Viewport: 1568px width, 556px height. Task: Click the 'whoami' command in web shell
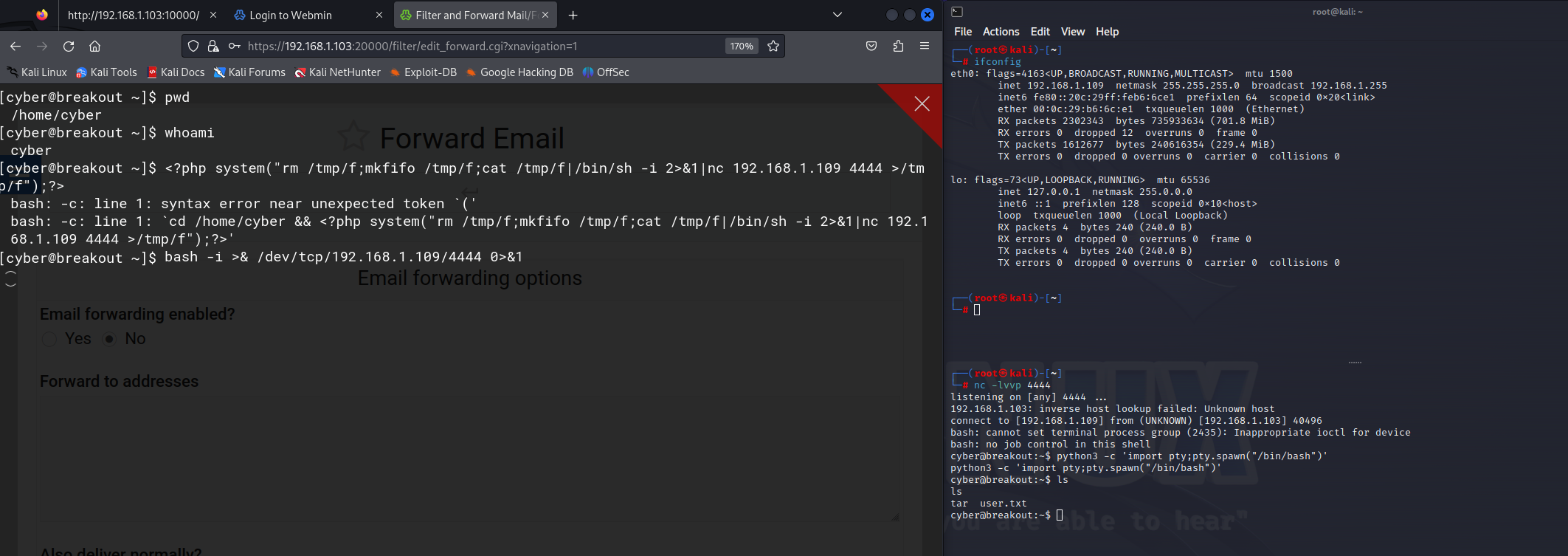(x=190, y=133)
